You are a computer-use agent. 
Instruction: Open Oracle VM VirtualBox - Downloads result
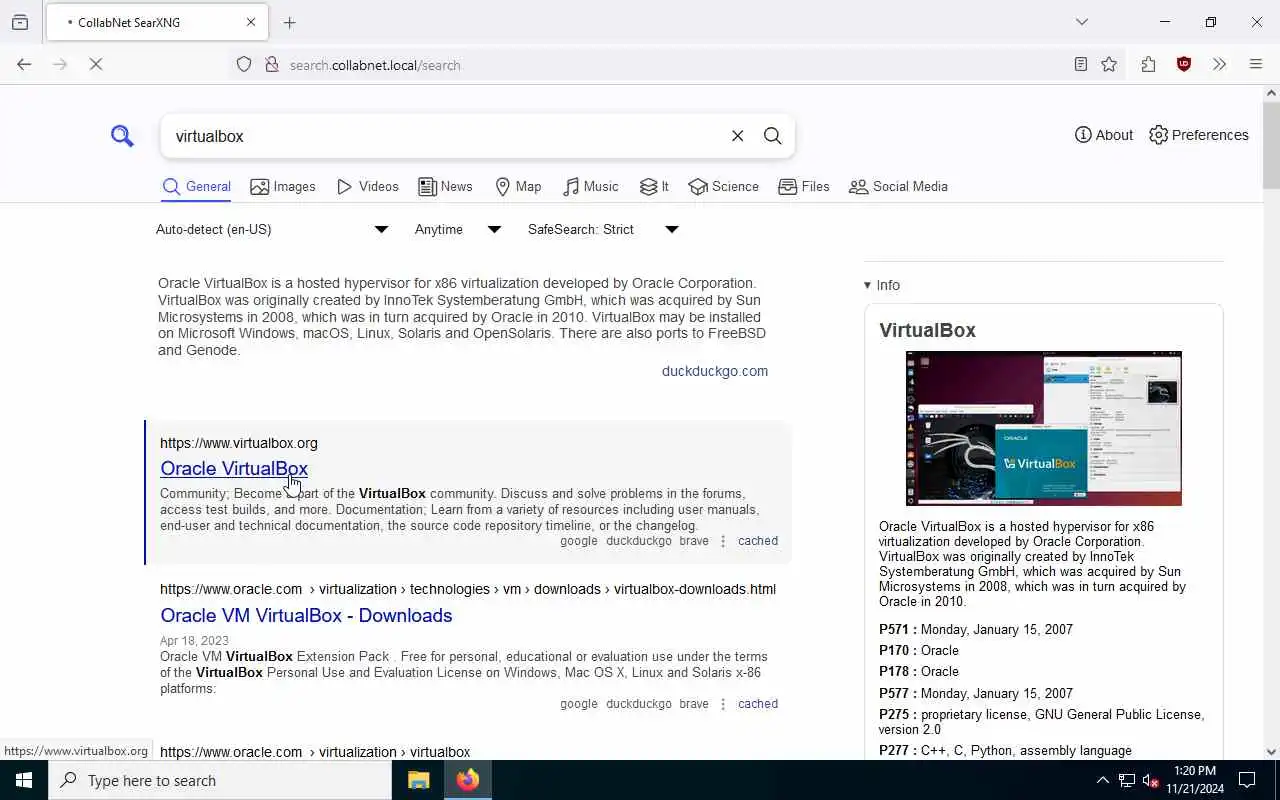pyautogui.click(x=306, y=615)
